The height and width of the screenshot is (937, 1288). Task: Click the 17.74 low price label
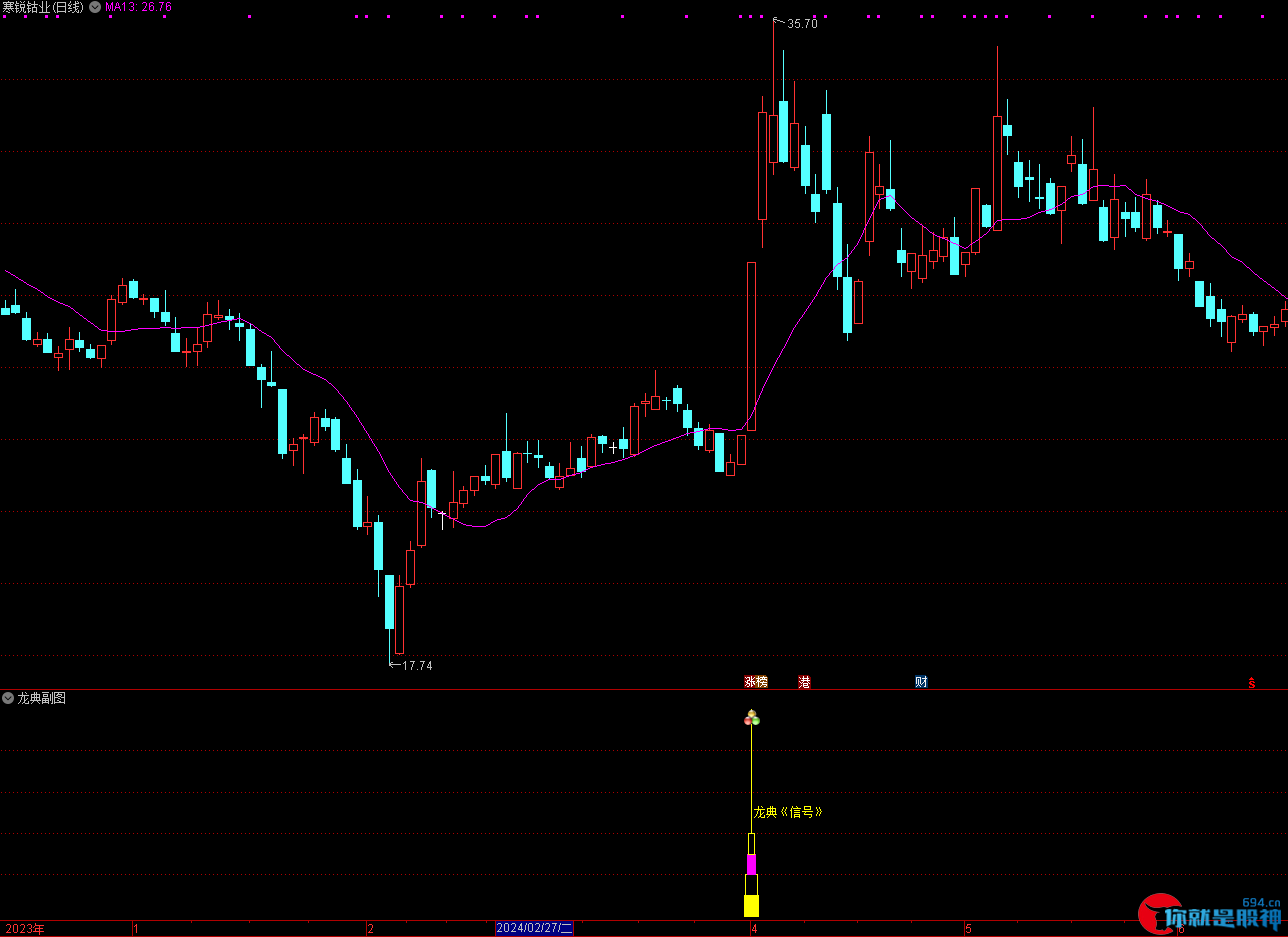pos(417,665)
